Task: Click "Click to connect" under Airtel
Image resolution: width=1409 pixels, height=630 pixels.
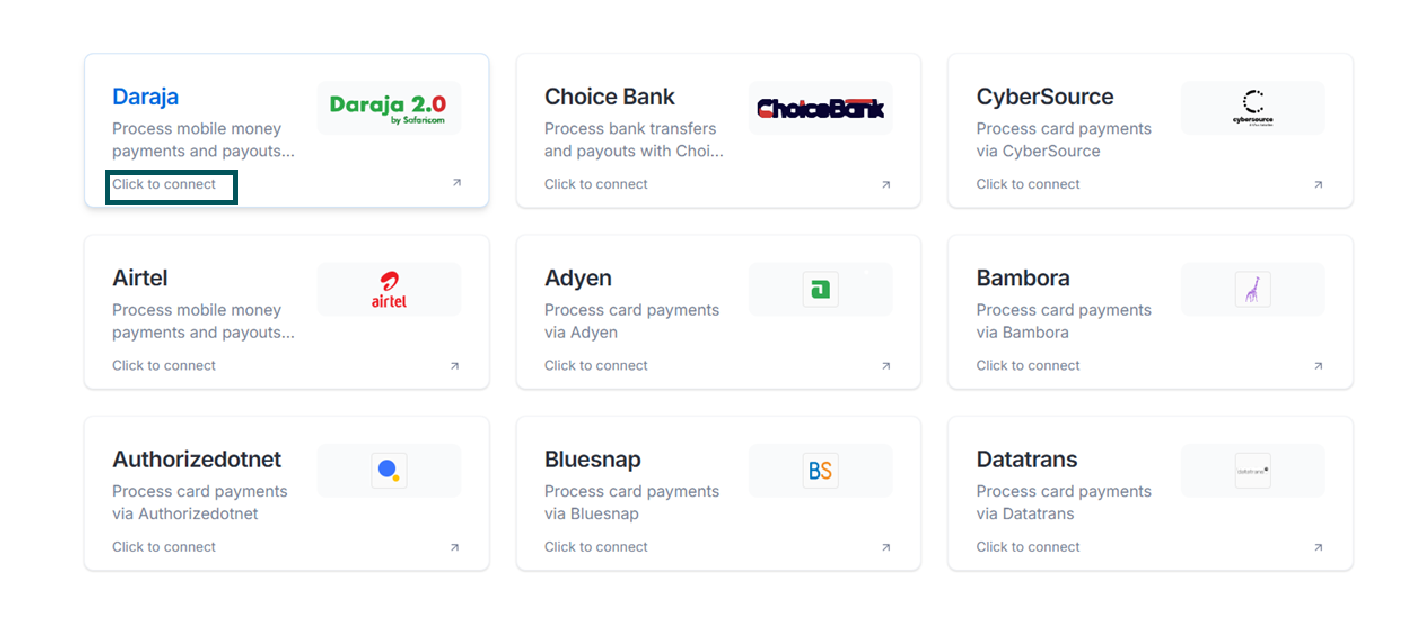Action: 164,366
